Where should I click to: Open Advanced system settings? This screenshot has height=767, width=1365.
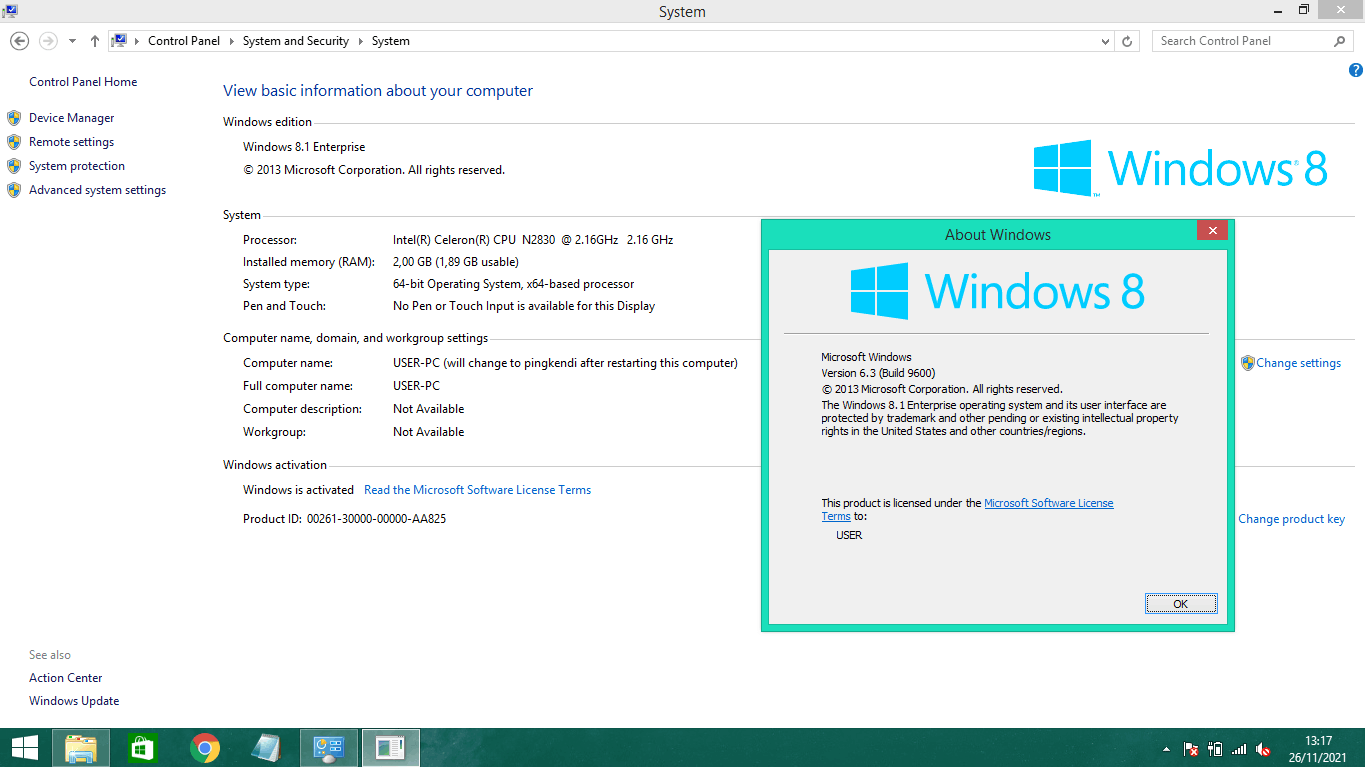coord(97,190)
